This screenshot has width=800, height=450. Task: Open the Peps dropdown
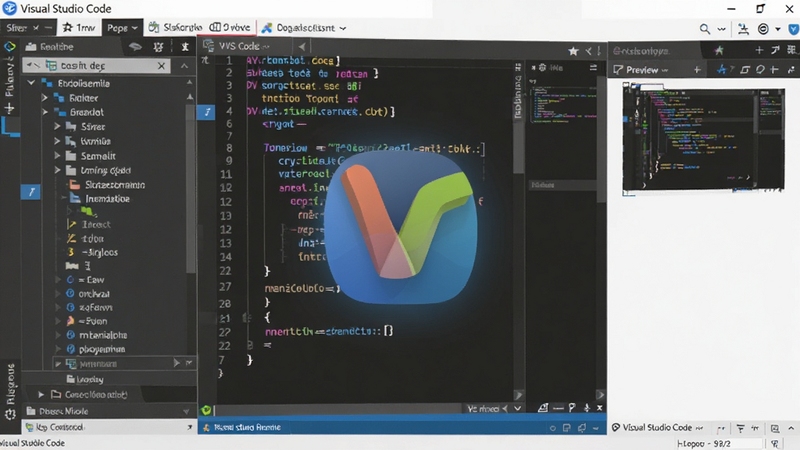pos(122,28)
